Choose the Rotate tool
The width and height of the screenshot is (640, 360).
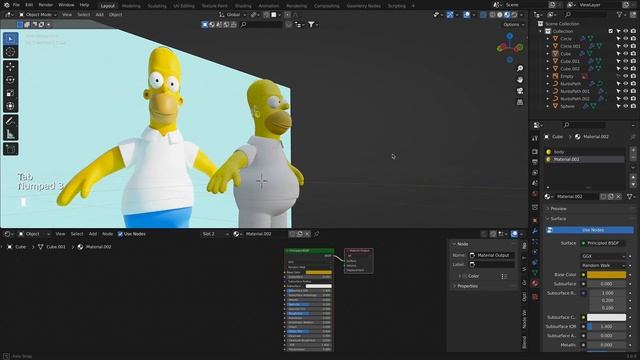(11, 80)
